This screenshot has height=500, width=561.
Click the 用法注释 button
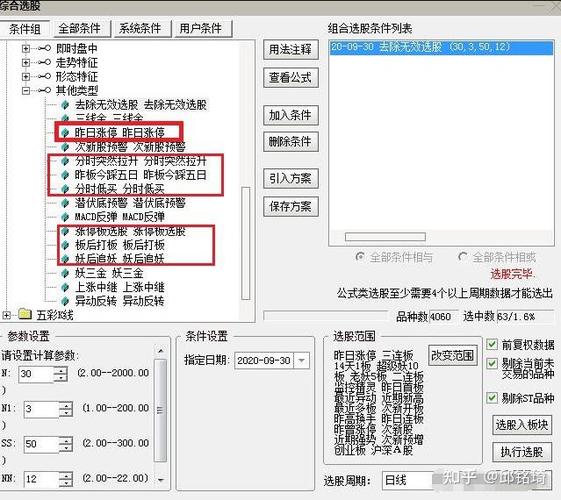[x=291, y=50]
